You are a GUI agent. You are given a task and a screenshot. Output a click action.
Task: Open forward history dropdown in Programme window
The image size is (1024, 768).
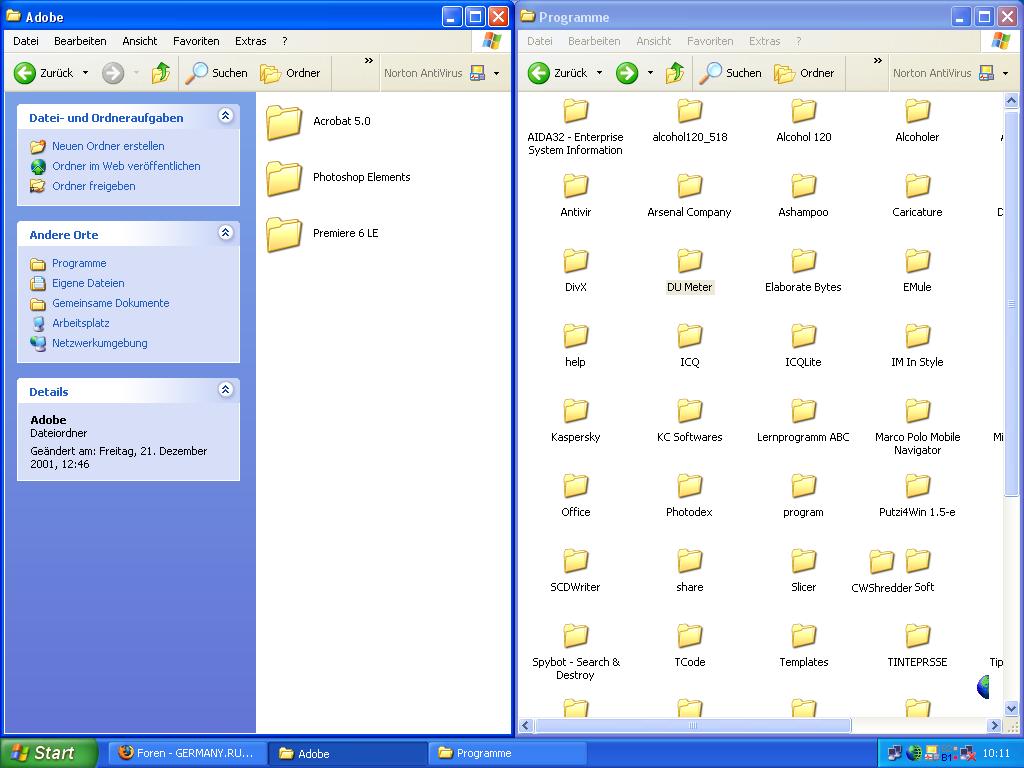click(650, 72)
